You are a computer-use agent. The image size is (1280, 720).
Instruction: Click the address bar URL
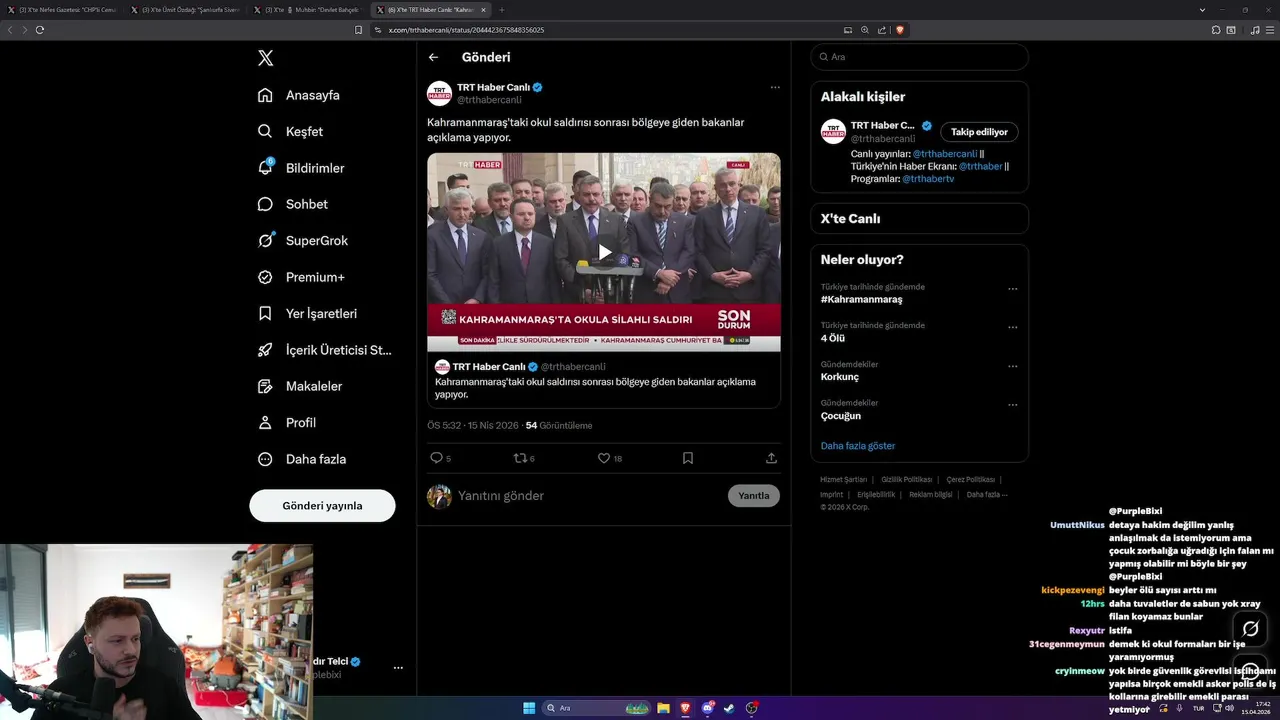[466, 30]
